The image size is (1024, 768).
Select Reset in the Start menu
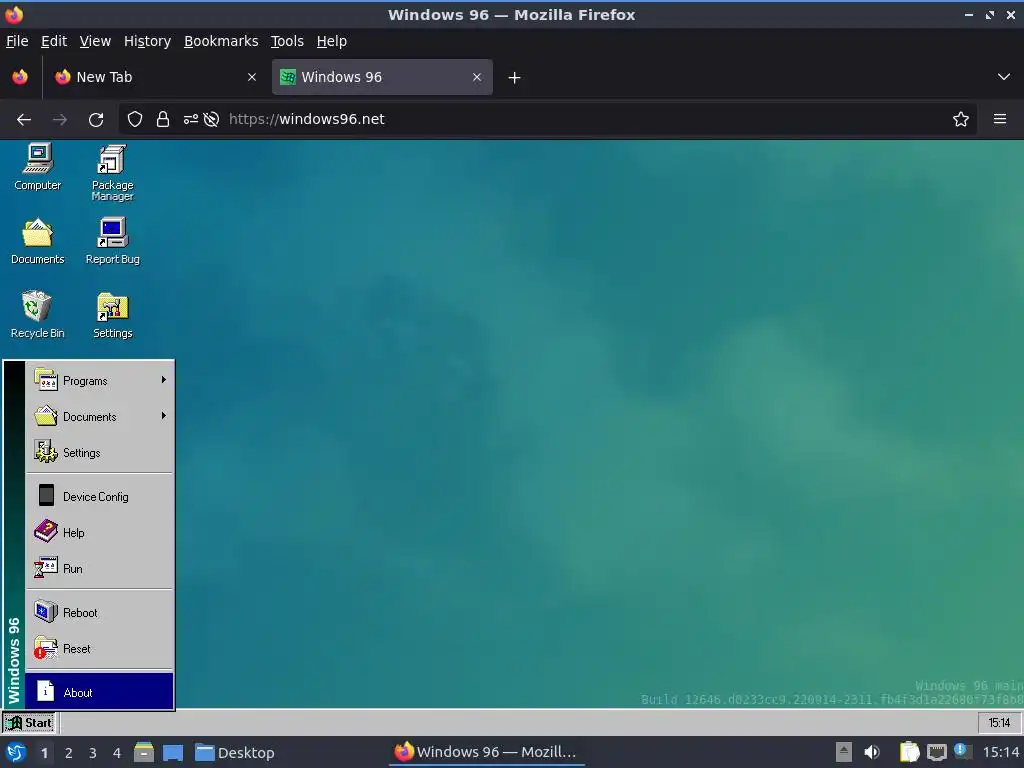click(100, 648)
